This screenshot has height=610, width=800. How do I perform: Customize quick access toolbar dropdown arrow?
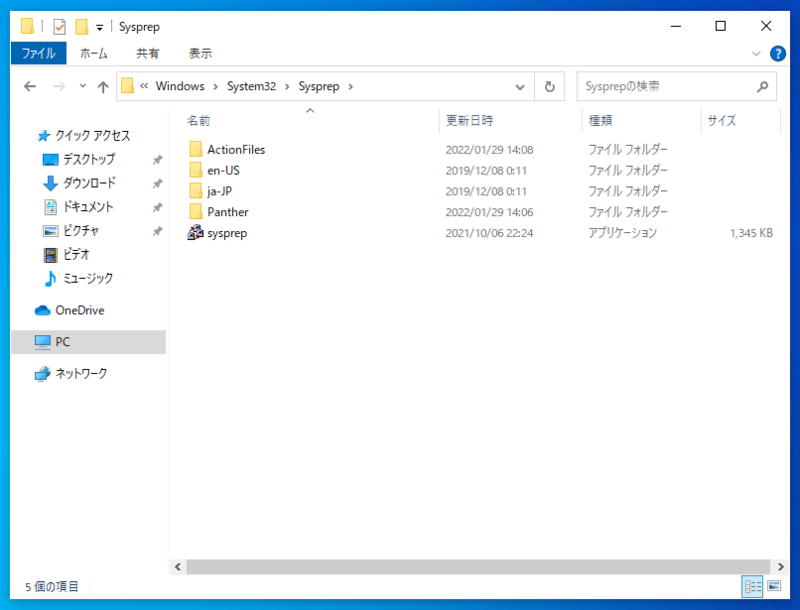pos(99,28)
